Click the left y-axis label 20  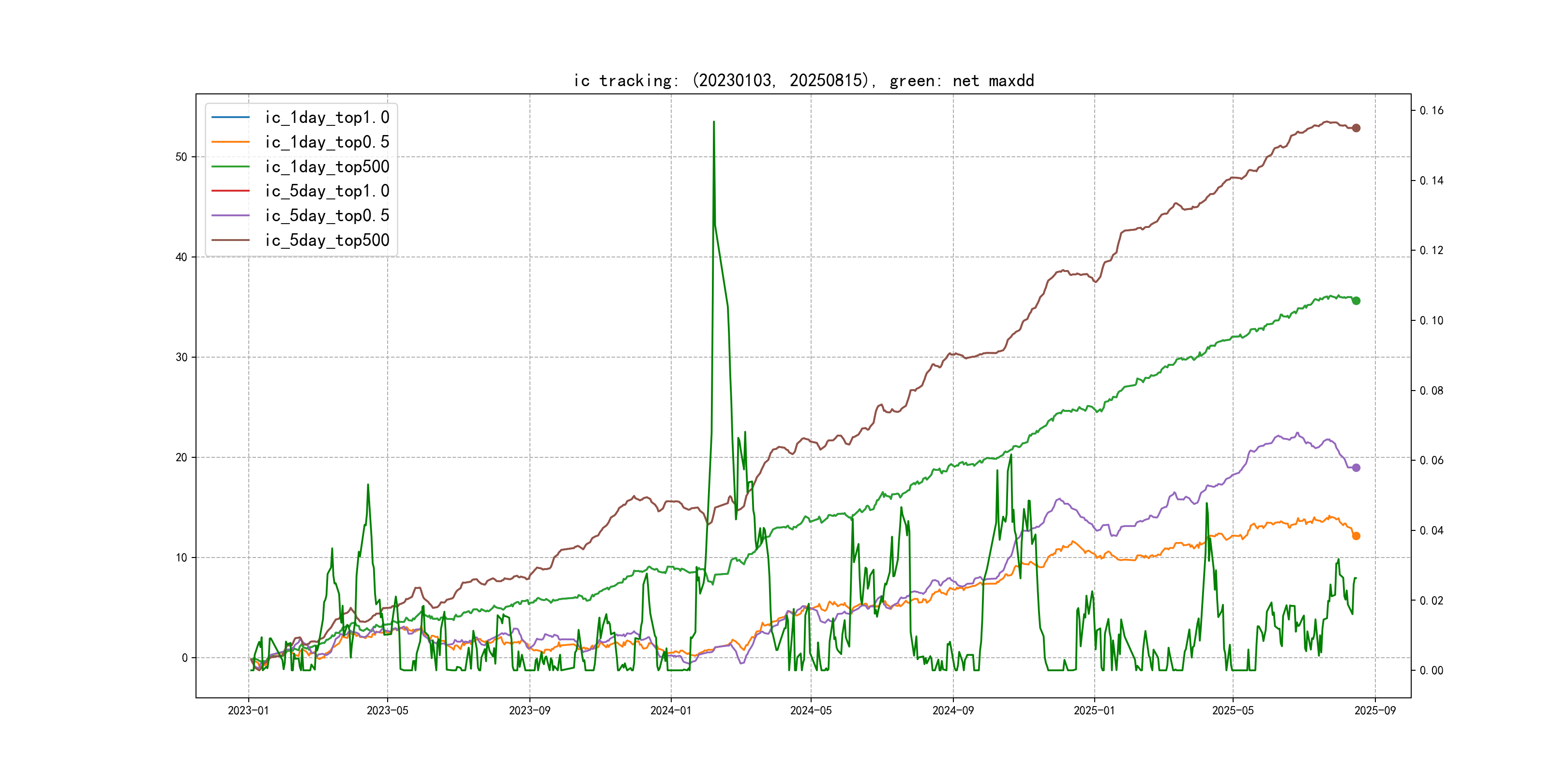[x=181, y=458]
